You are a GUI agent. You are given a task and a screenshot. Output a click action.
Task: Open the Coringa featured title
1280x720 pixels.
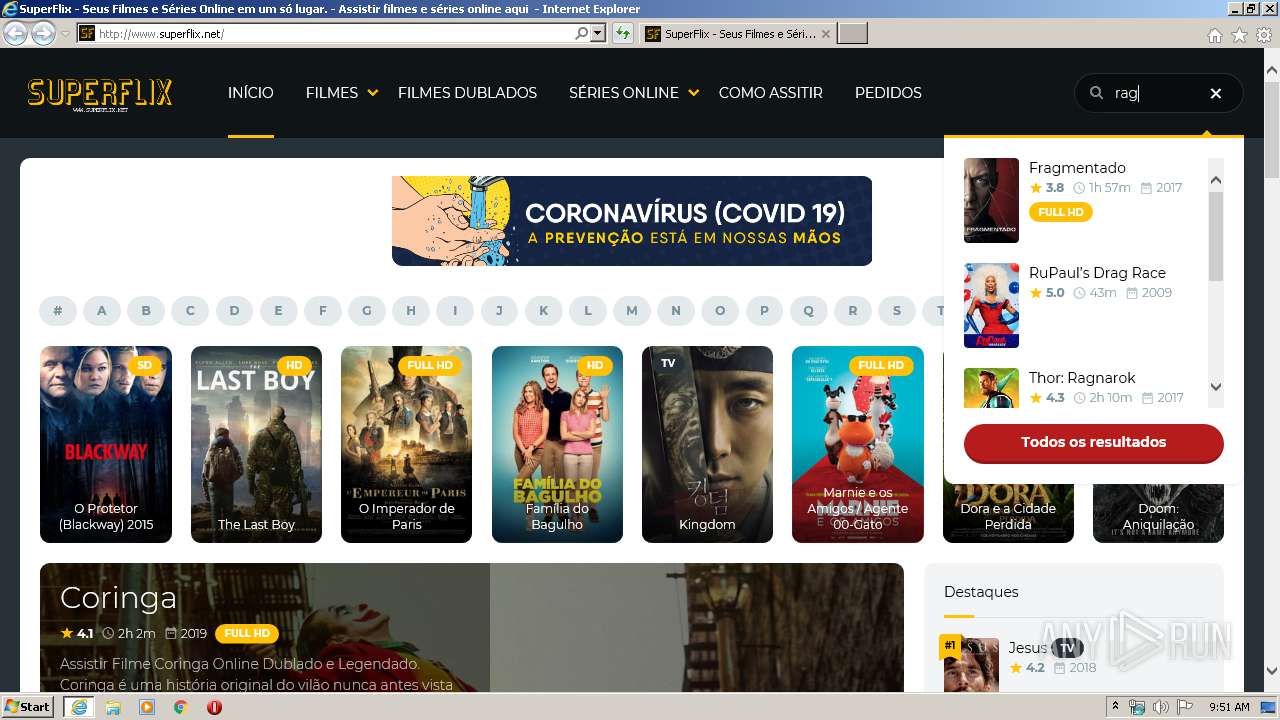pos(118,597)
